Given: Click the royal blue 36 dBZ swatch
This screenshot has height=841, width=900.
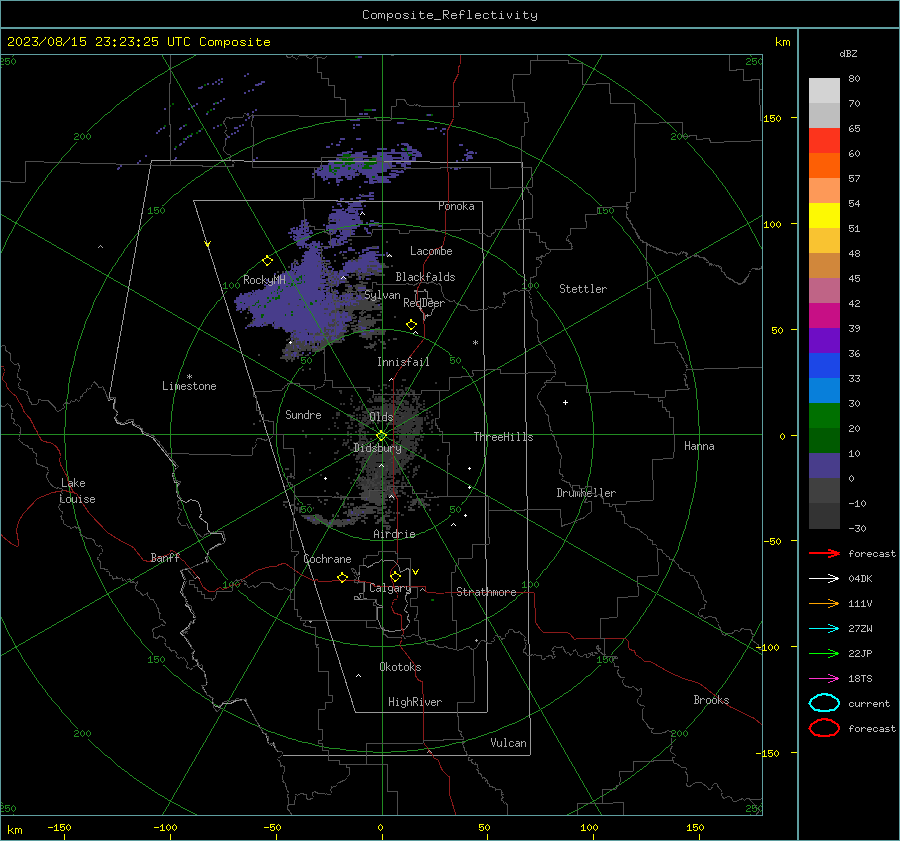Looking at the screenshot, I should tap(824, 365).
